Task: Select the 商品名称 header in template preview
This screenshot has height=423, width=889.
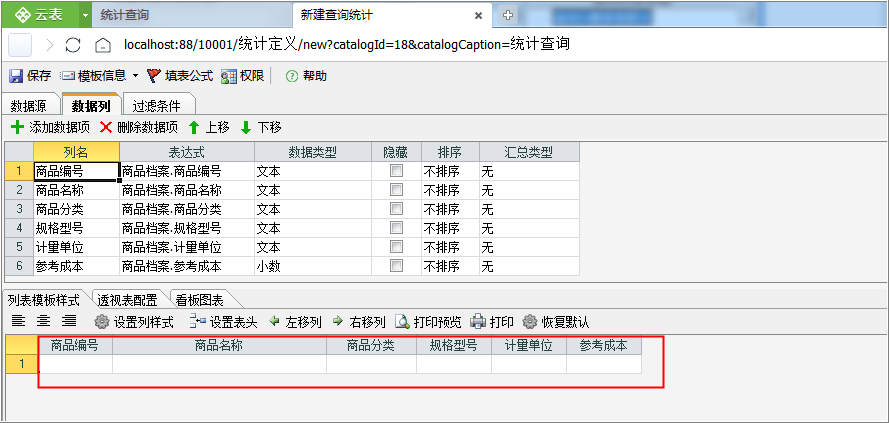Action: pos(219,345)
